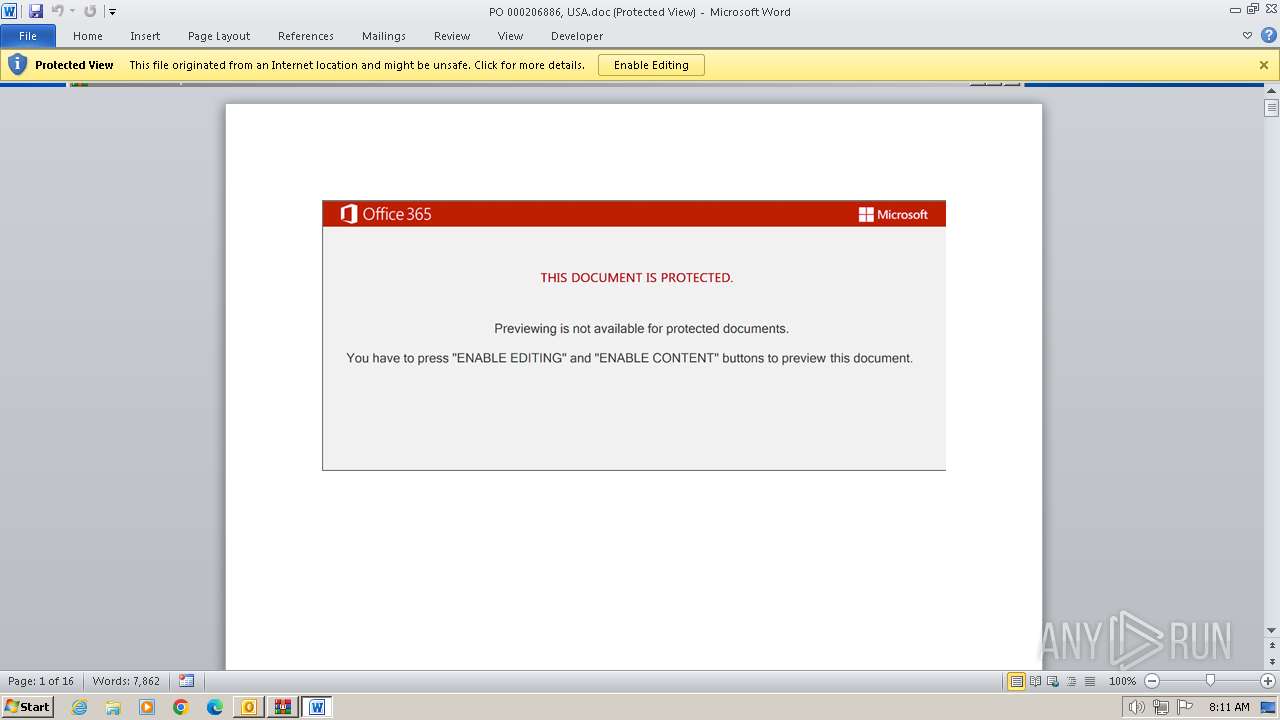Screen dimensions: 1280x720
Task: Click the vertical scrollbar thumb
Action: tap(1271, 109)
